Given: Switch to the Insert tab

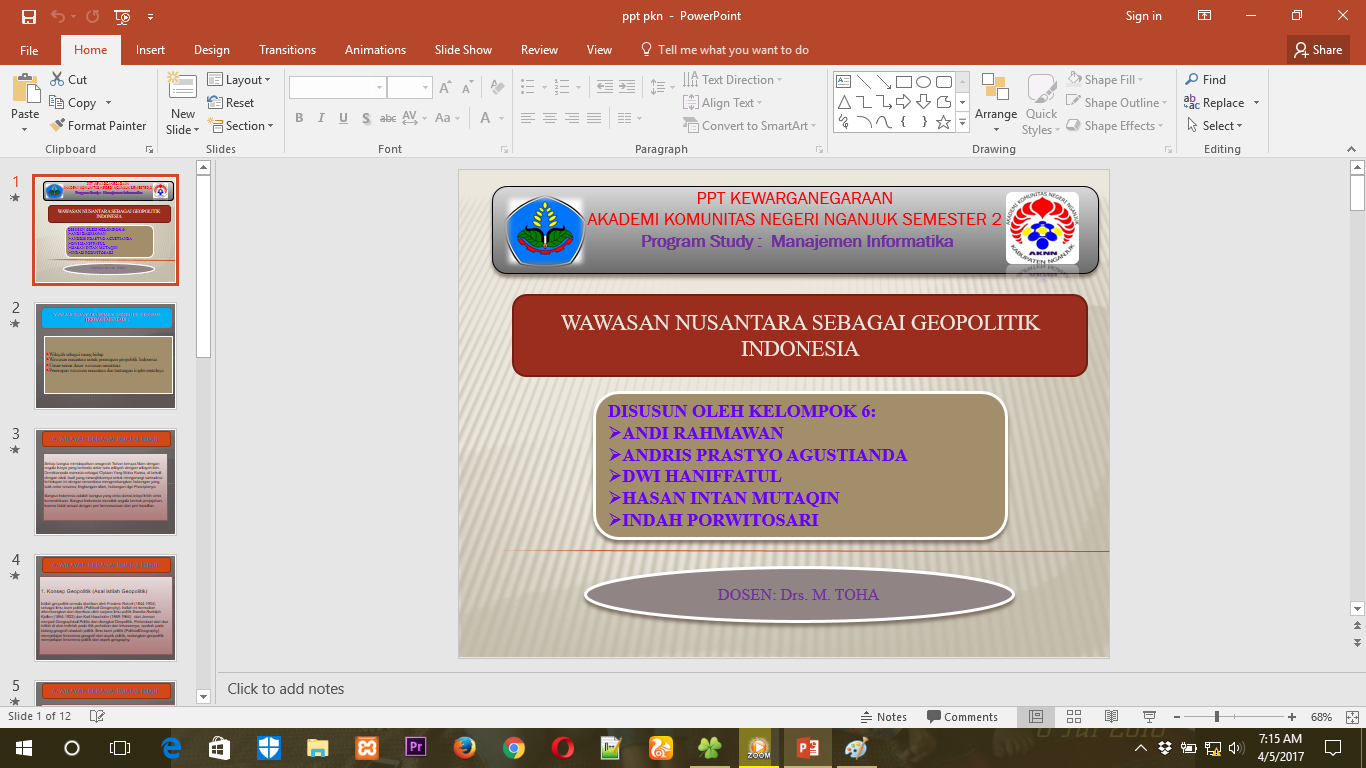Looking at the screenshot, I should [x=151, y=49].
